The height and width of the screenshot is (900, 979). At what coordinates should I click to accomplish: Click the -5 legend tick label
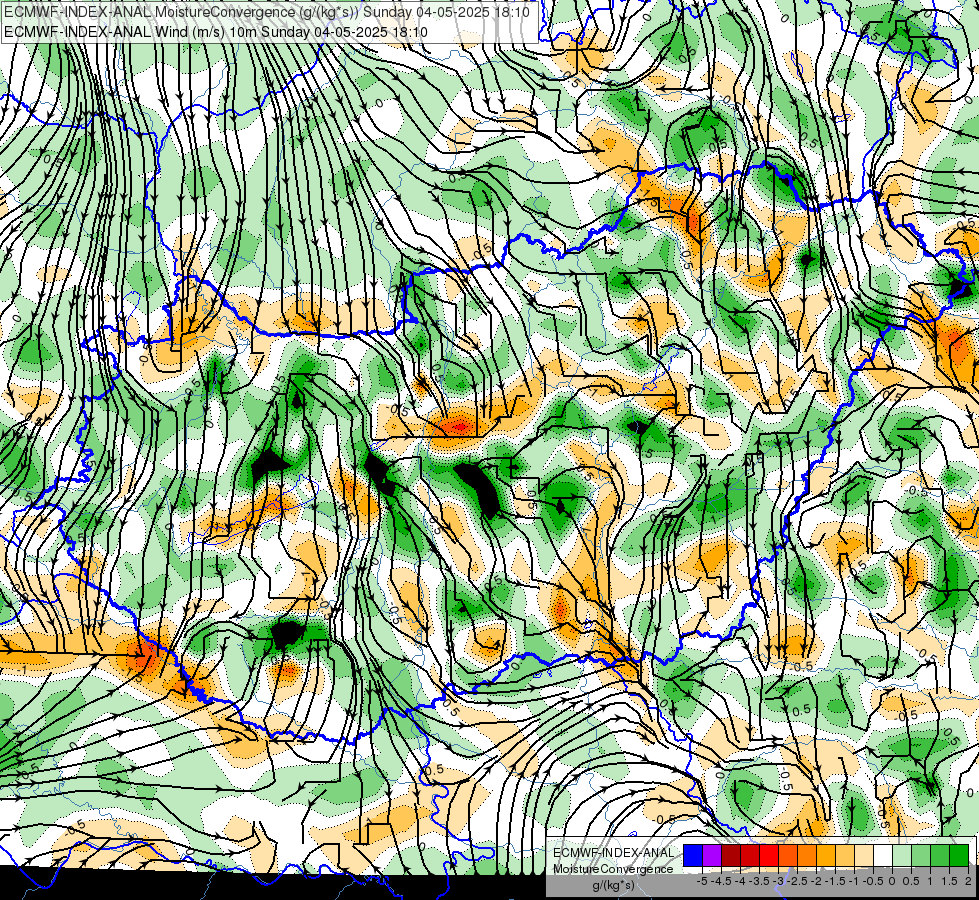click(x=702, y=881)
